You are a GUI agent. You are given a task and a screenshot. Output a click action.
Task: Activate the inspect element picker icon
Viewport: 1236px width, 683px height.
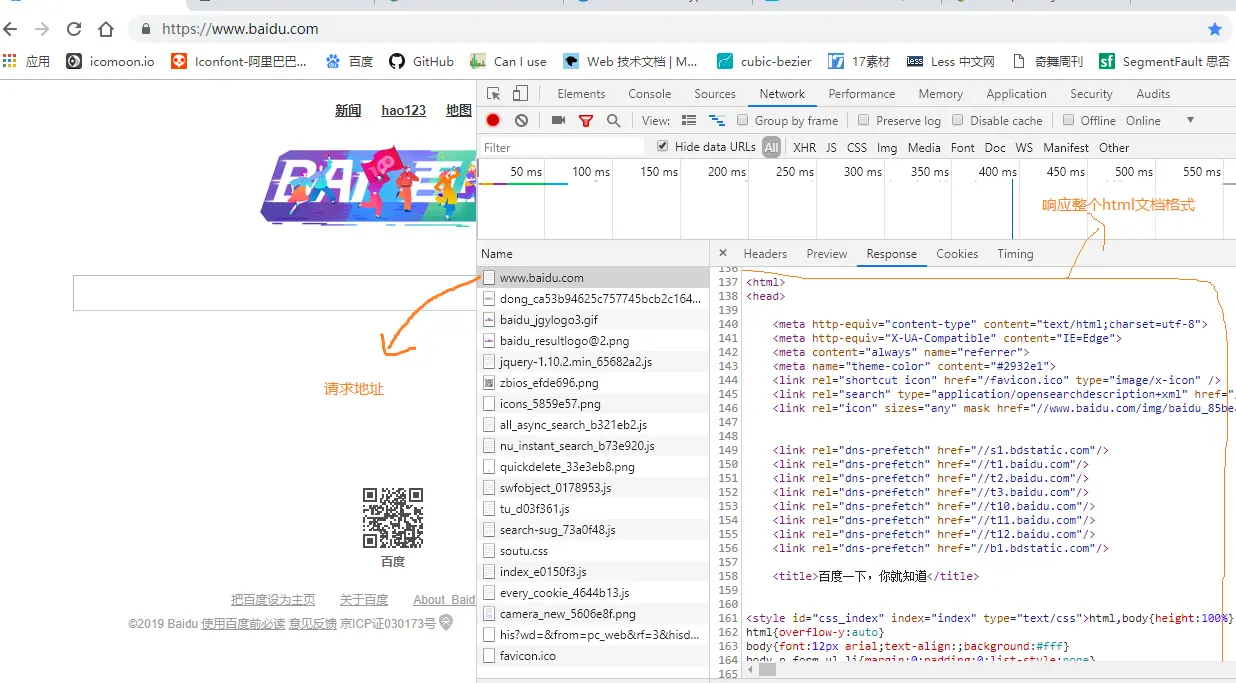(x=493, y=94)
